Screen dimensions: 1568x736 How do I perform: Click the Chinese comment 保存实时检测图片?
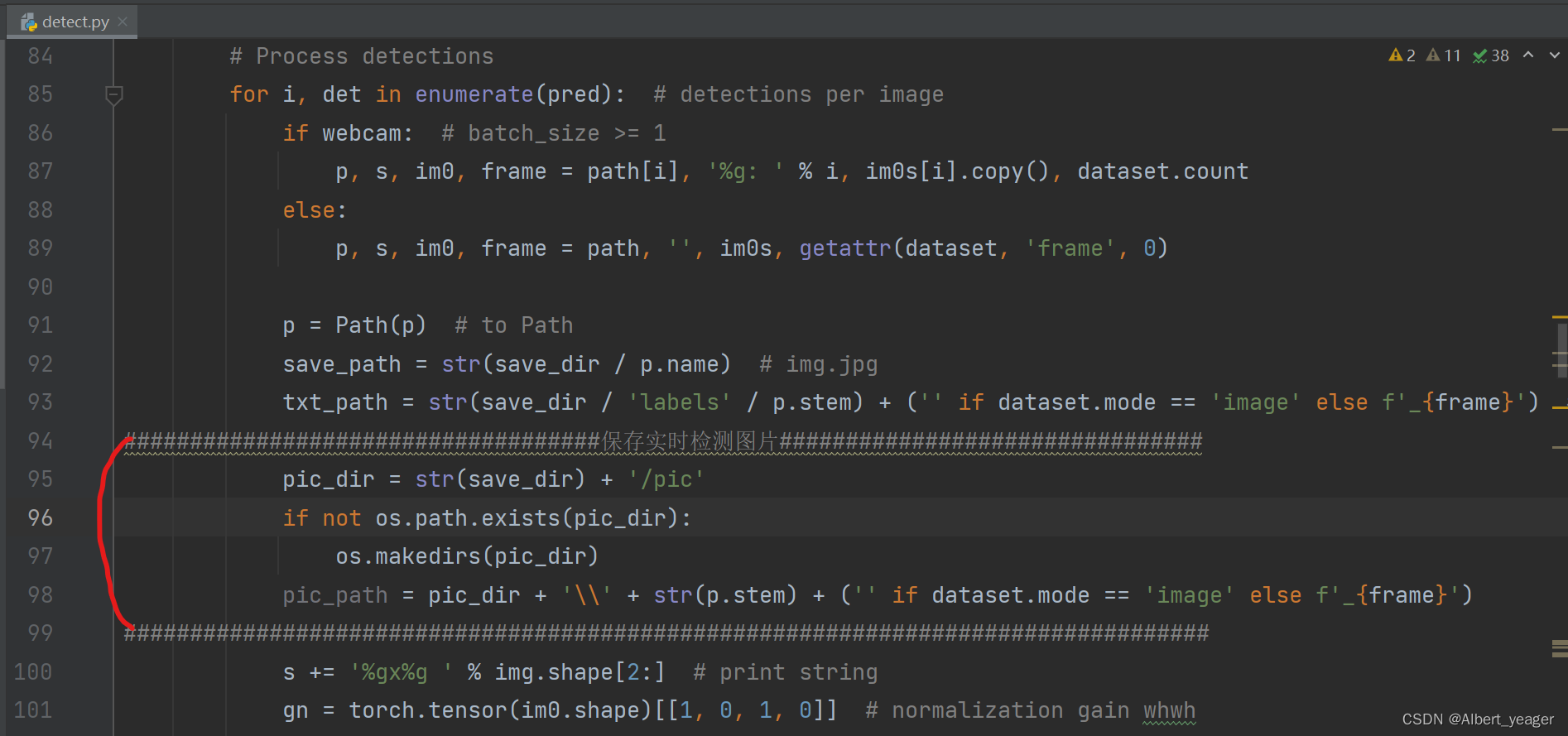(690, 441)
